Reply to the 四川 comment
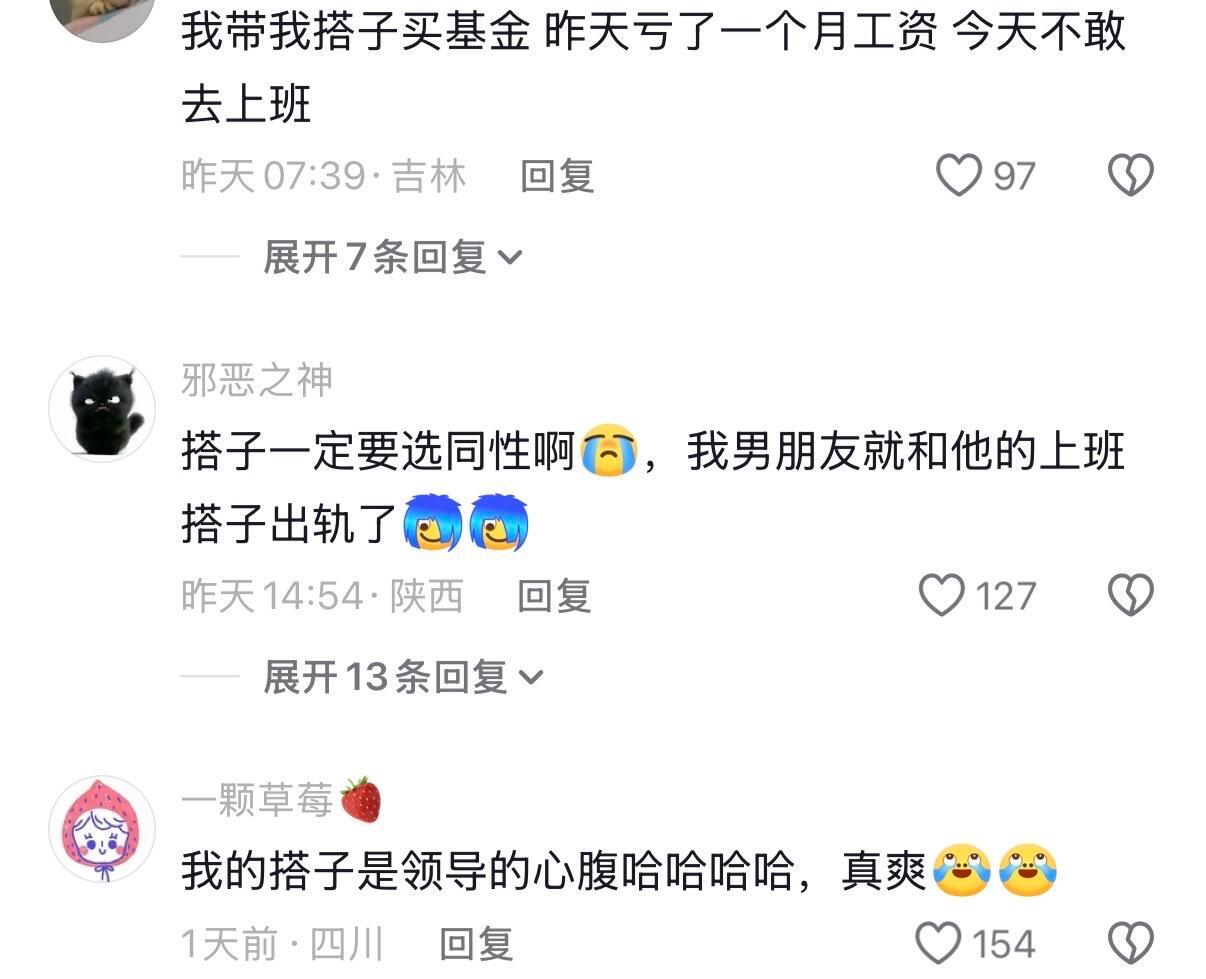 tap(477, 943)
